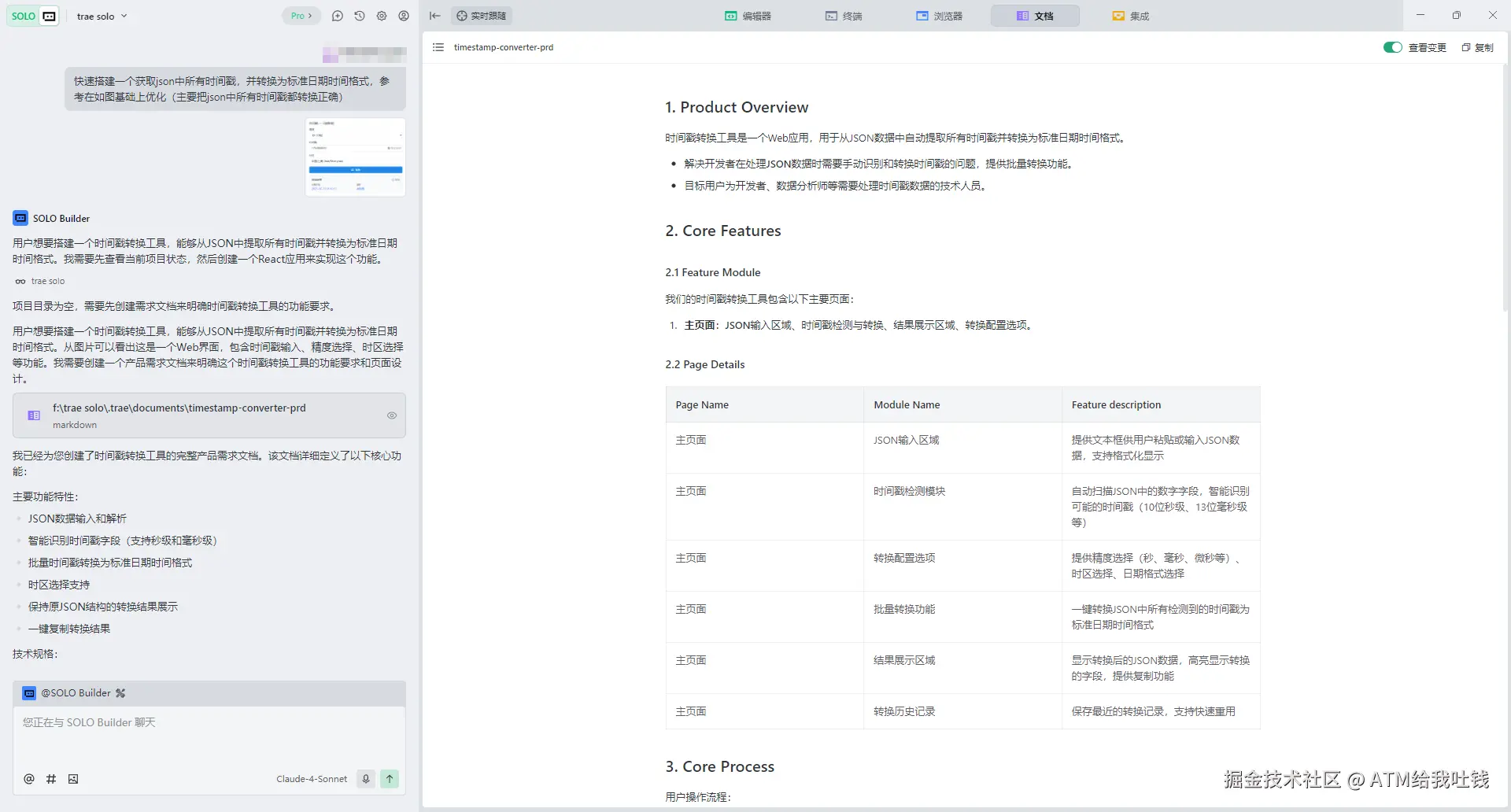Click the 浏览器 tab browser icon
The height and width of the screenshot is (812, 1511).
(x=922, y=16)
